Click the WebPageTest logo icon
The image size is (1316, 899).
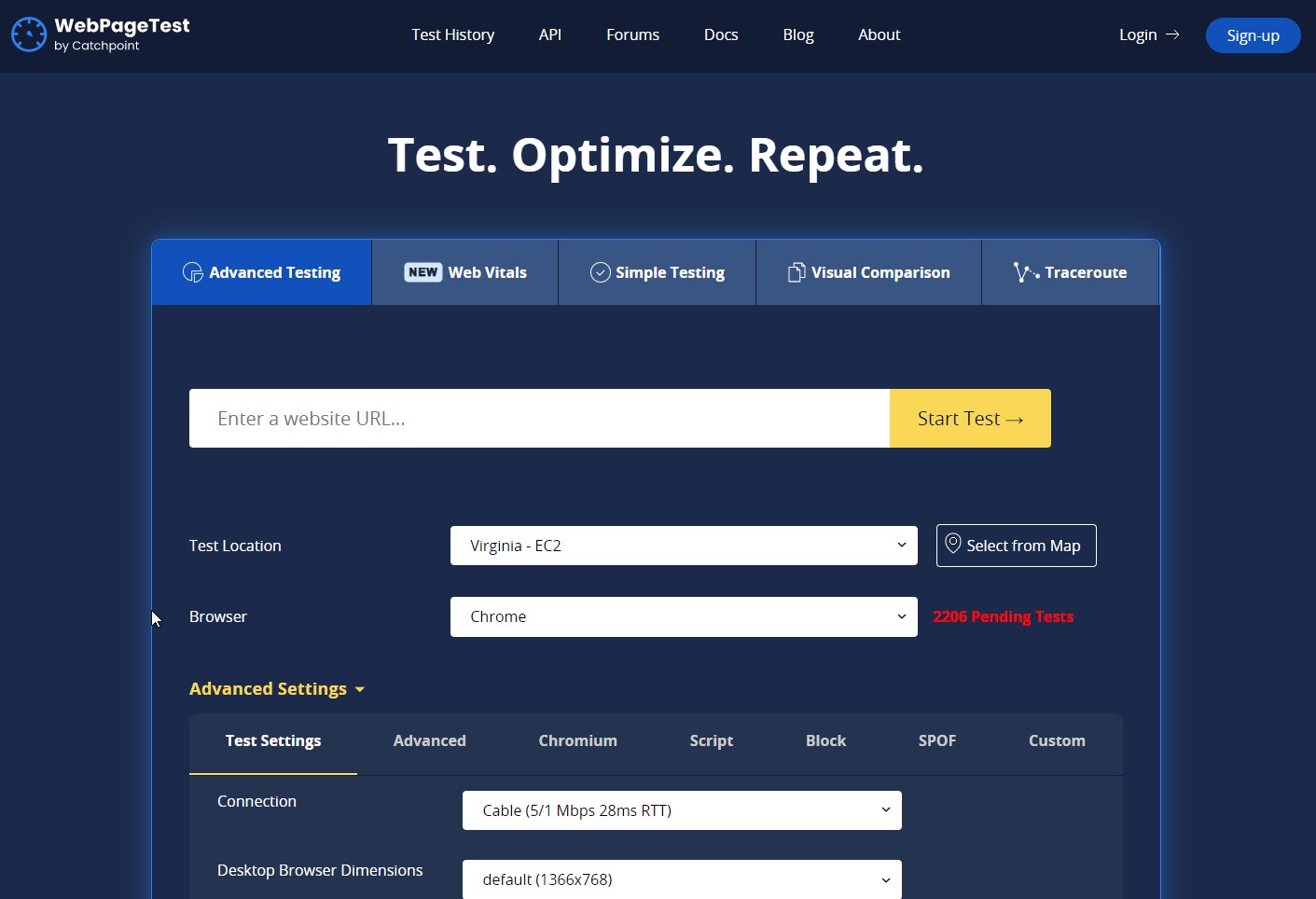29,35
